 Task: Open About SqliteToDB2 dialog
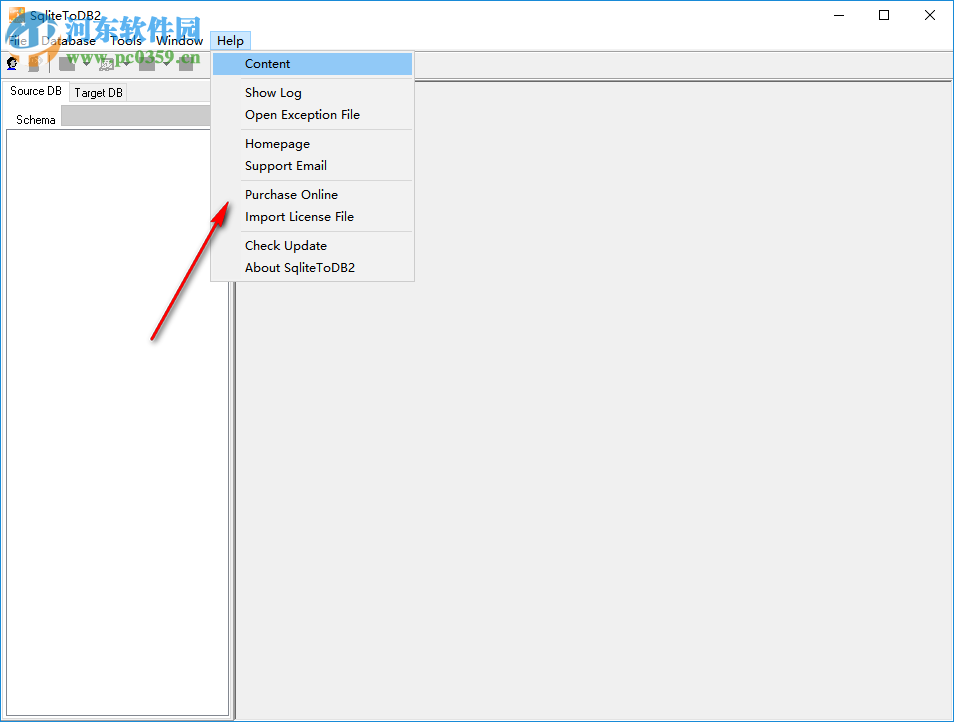click(312, 268)
